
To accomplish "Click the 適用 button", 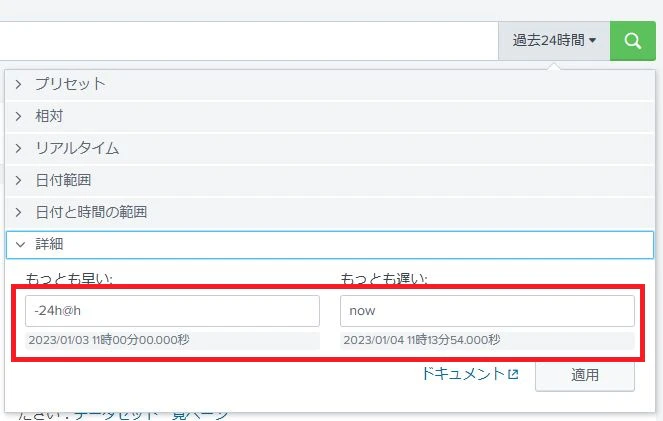I will tap(585, 375).
